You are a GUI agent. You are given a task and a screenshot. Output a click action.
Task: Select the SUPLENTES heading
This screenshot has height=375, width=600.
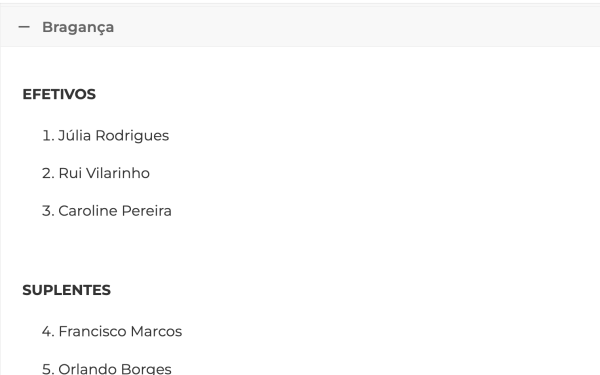tap(67, 290)
